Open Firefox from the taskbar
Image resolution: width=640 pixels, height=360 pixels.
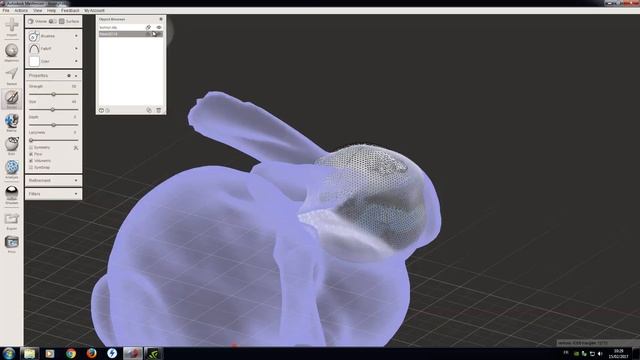tap(91, 353)
